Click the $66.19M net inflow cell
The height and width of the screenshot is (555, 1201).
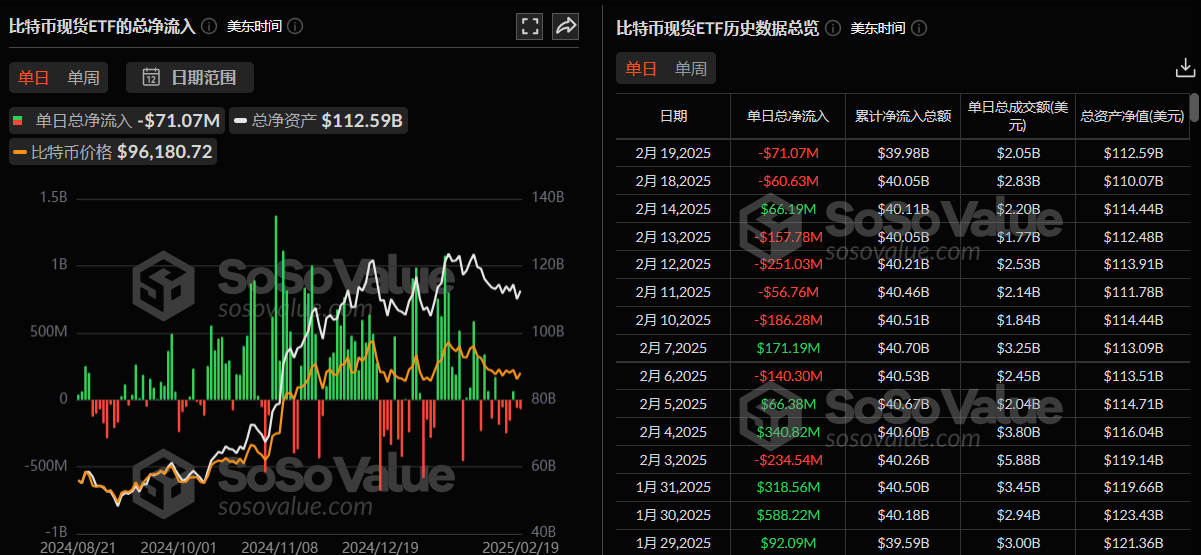tap(788, 209)
